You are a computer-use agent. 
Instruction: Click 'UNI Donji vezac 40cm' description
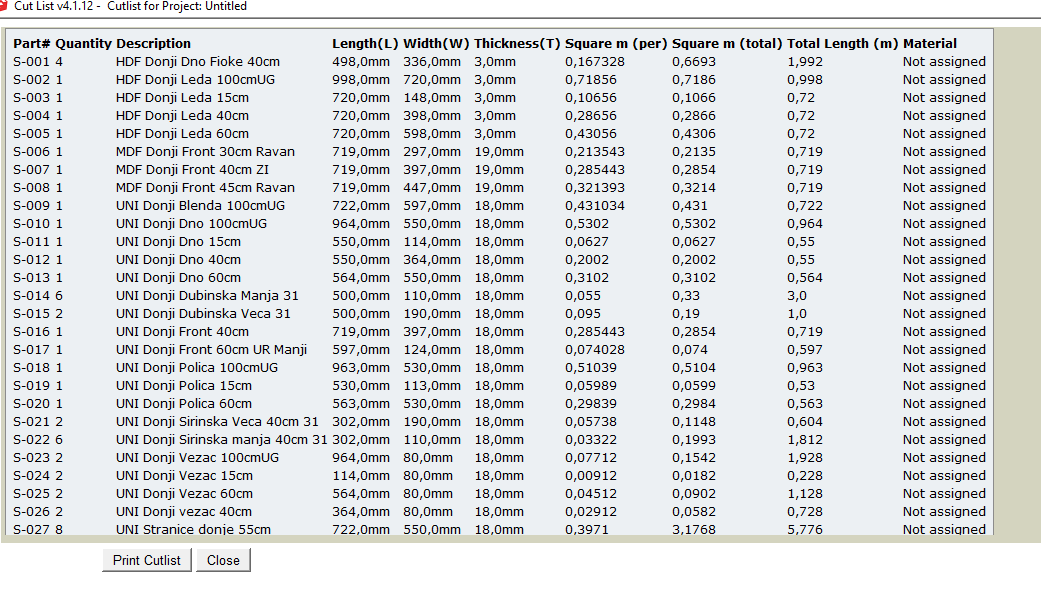(184, 511)
